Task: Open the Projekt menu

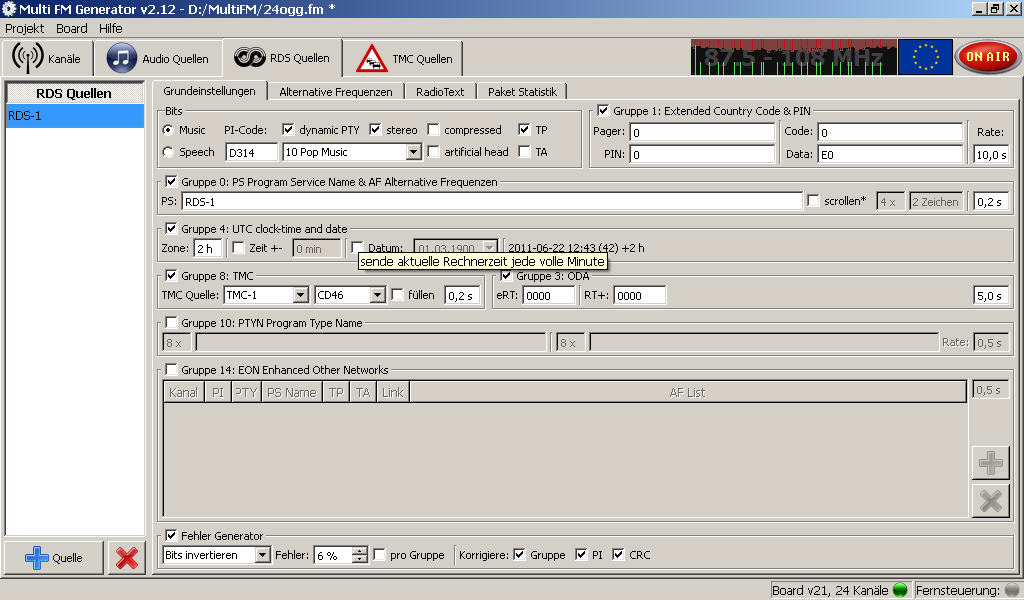Action: (x=25, y=28)
